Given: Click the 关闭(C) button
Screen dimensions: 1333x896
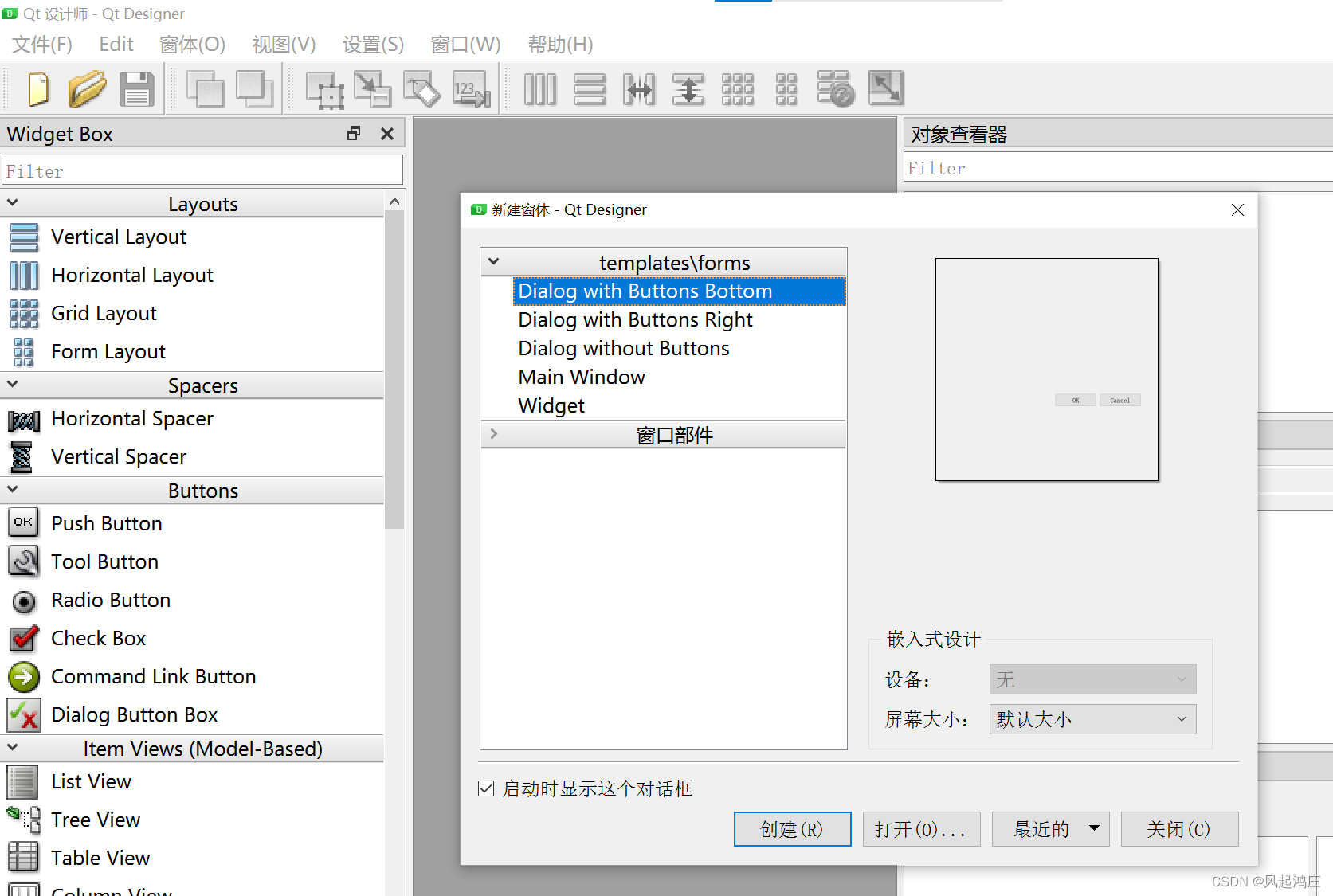Looking at the screenshot, I should 1179,829.
